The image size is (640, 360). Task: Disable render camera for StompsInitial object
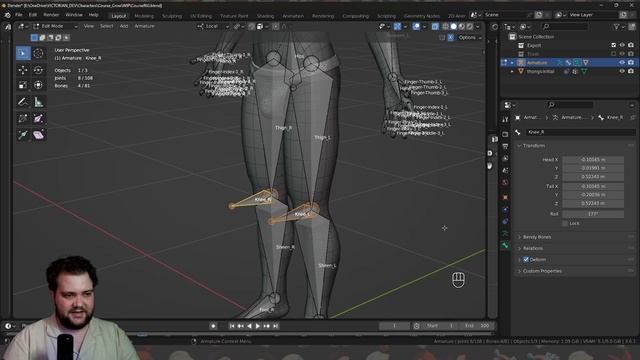click(631, 71)
